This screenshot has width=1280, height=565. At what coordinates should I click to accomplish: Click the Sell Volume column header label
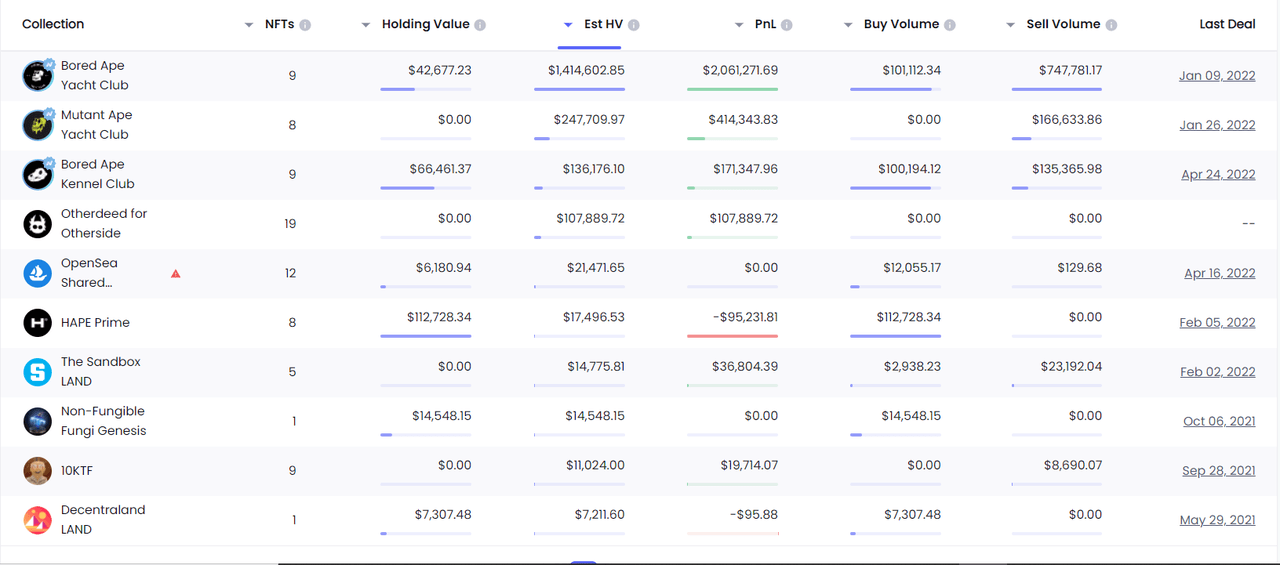(1063, 24)
